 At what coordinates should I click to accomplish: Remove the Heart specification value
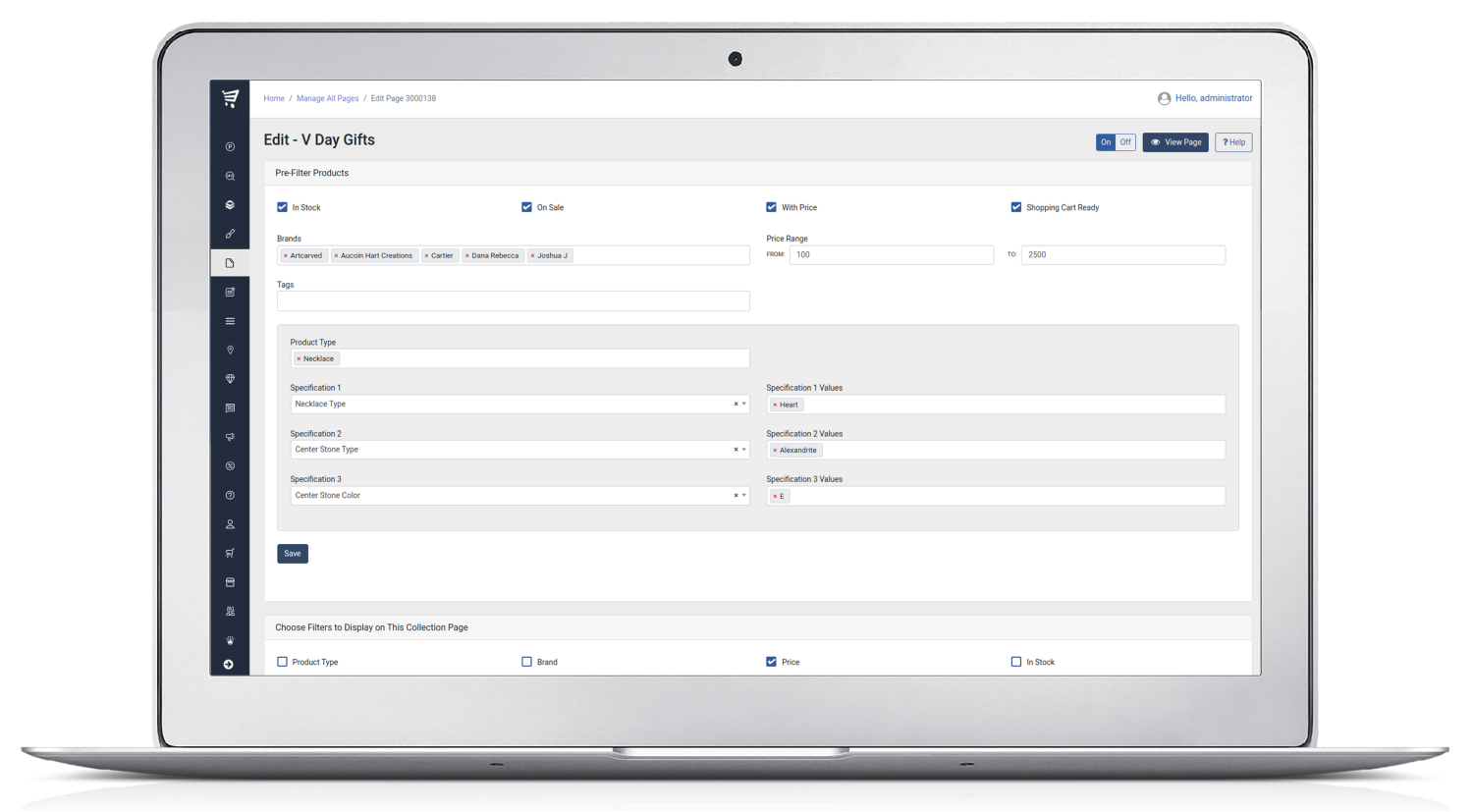point(775,405)
